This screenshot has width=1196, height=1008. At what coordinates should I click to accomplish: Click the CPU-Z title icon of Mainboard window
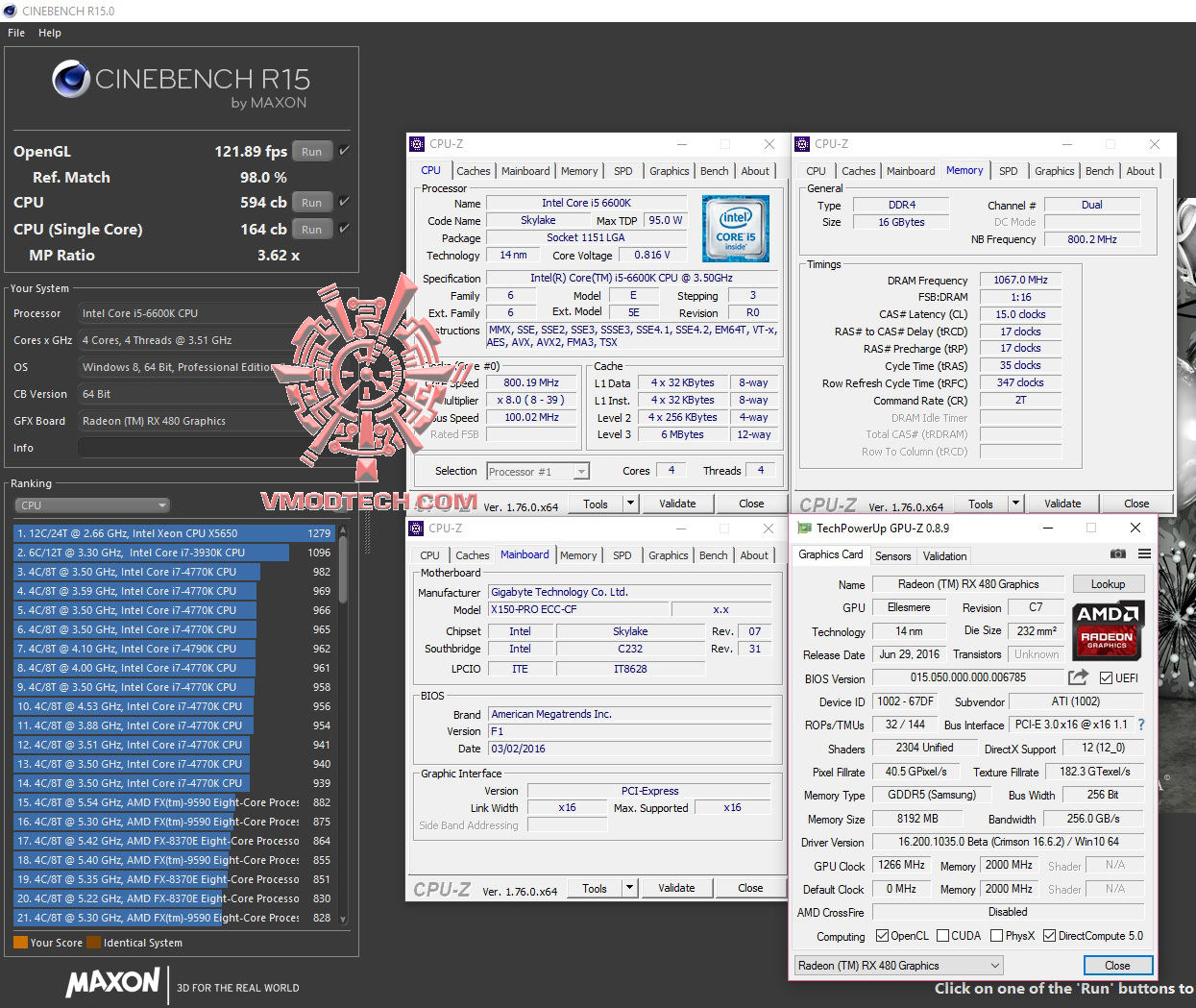coord(416,529)
